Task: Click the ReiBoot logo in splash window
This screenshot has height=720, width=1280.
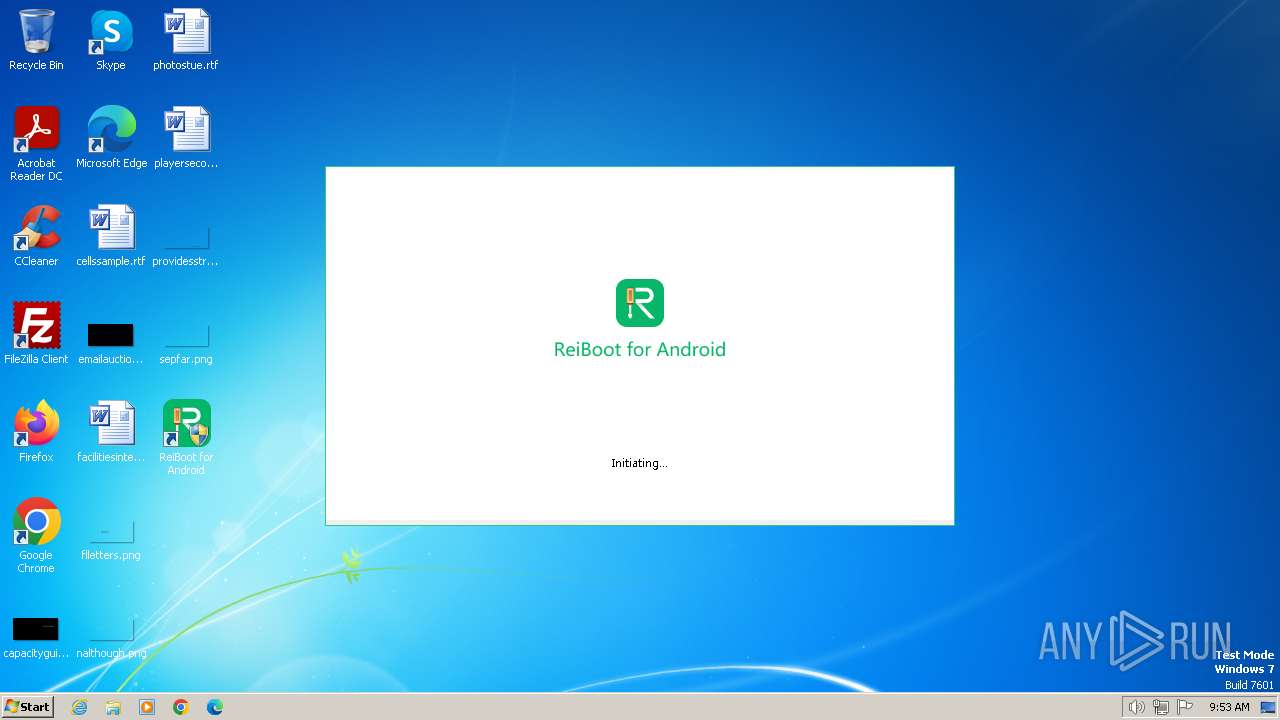Action: 640,303
